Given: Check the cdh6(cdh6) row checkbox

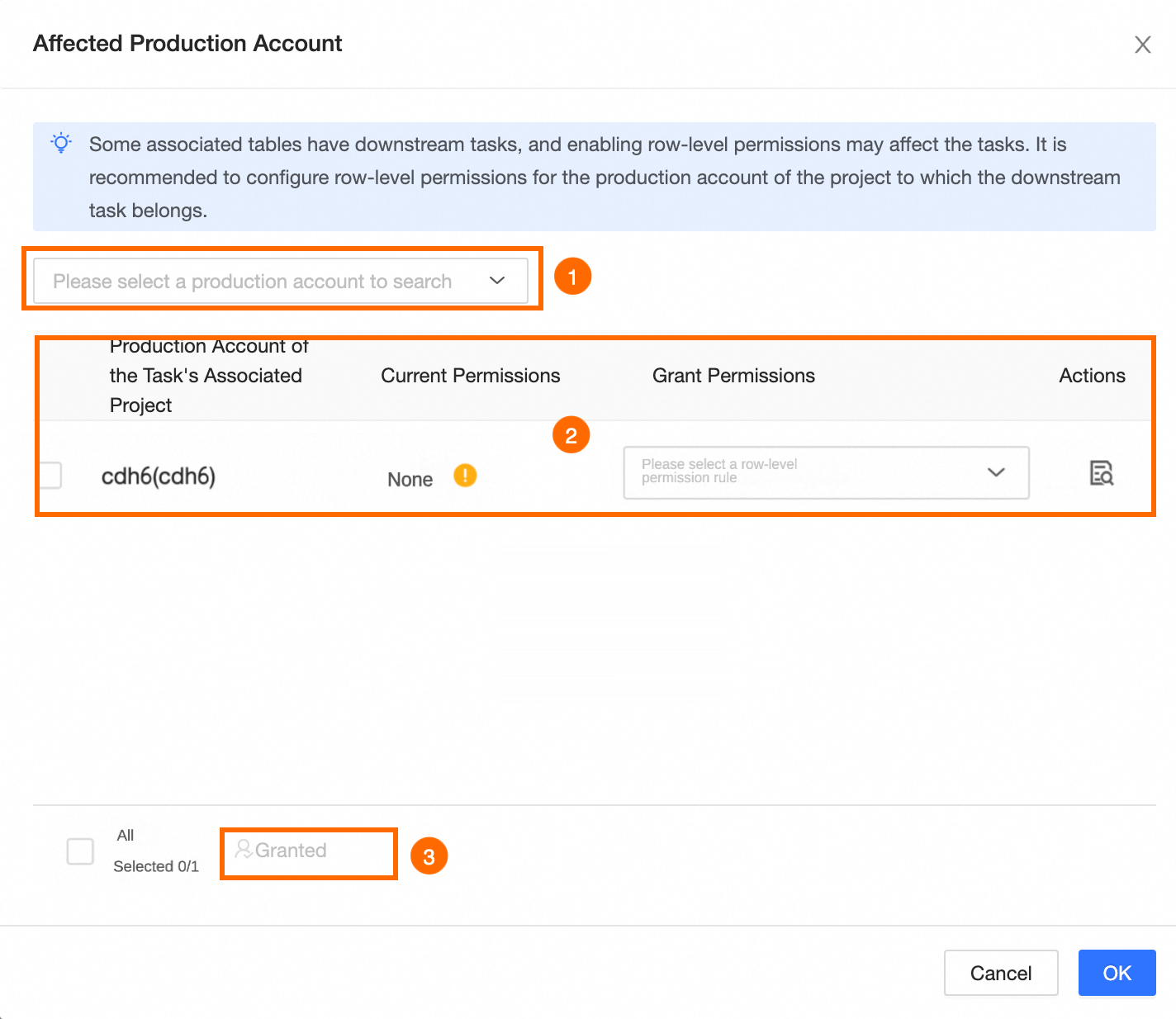Looking at the screenshot, I should pyautogui.click(x=50, y=475).
